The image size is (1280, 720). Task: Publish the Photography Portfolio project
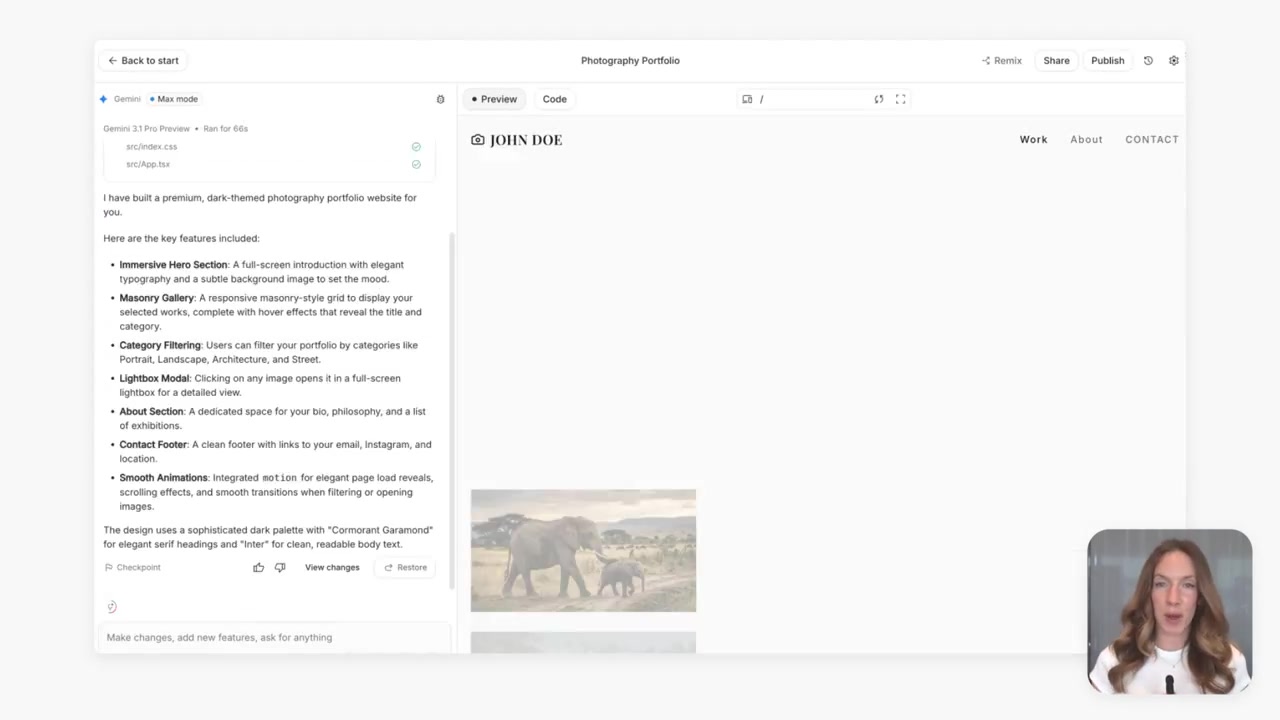coord(1107,60)
